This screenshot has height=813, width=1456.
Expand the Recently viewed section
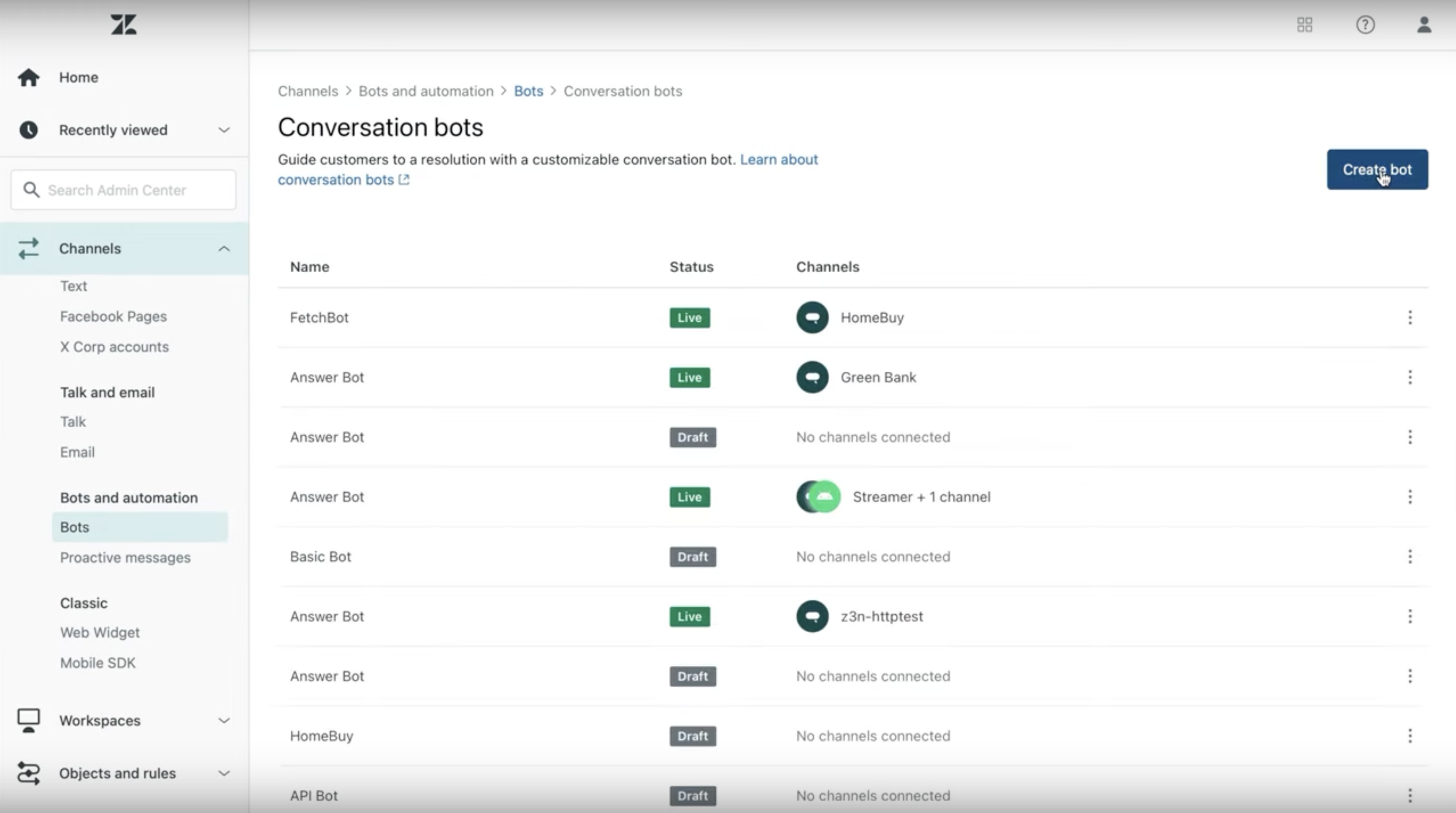pyautogui.click(x=224, y=130)
